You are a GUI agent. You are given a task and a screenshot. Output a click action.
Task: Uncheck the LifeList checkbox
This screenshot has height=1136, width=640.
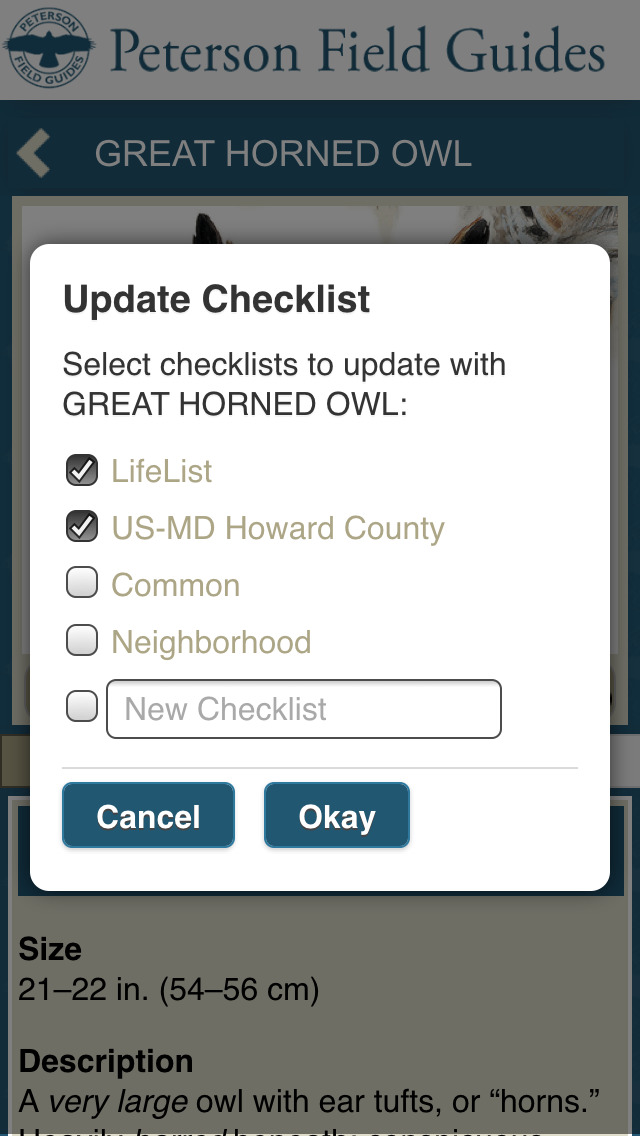(x=82, y=470)
